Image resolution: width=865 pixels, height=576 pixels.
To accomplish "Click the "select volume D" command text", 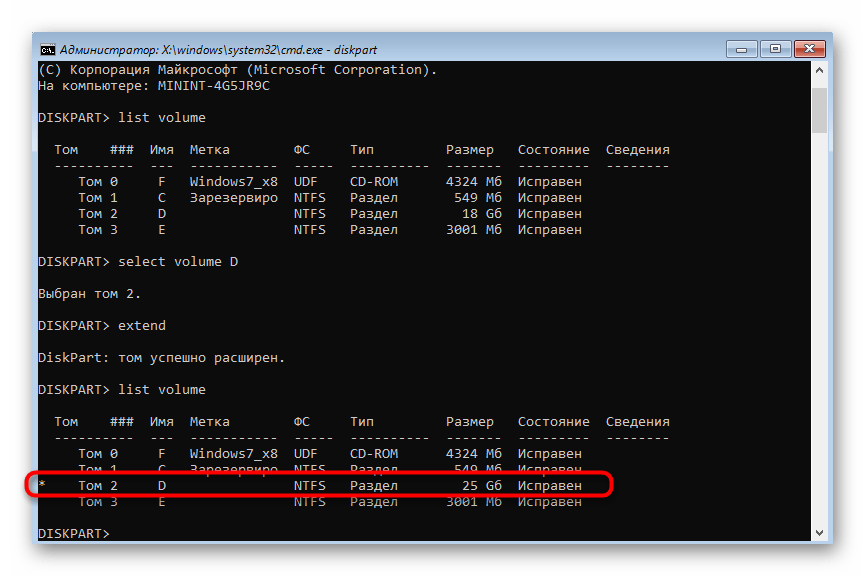I will [178, 262].
